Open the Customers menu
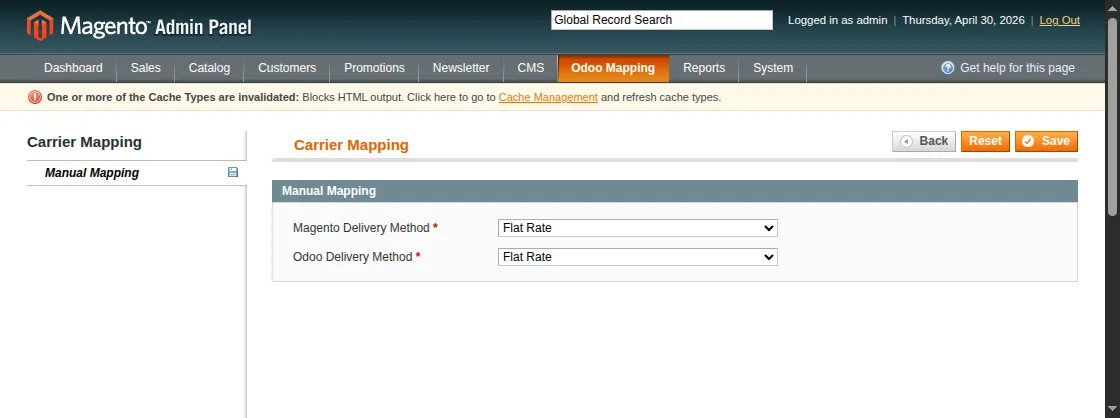 point(287,68)
